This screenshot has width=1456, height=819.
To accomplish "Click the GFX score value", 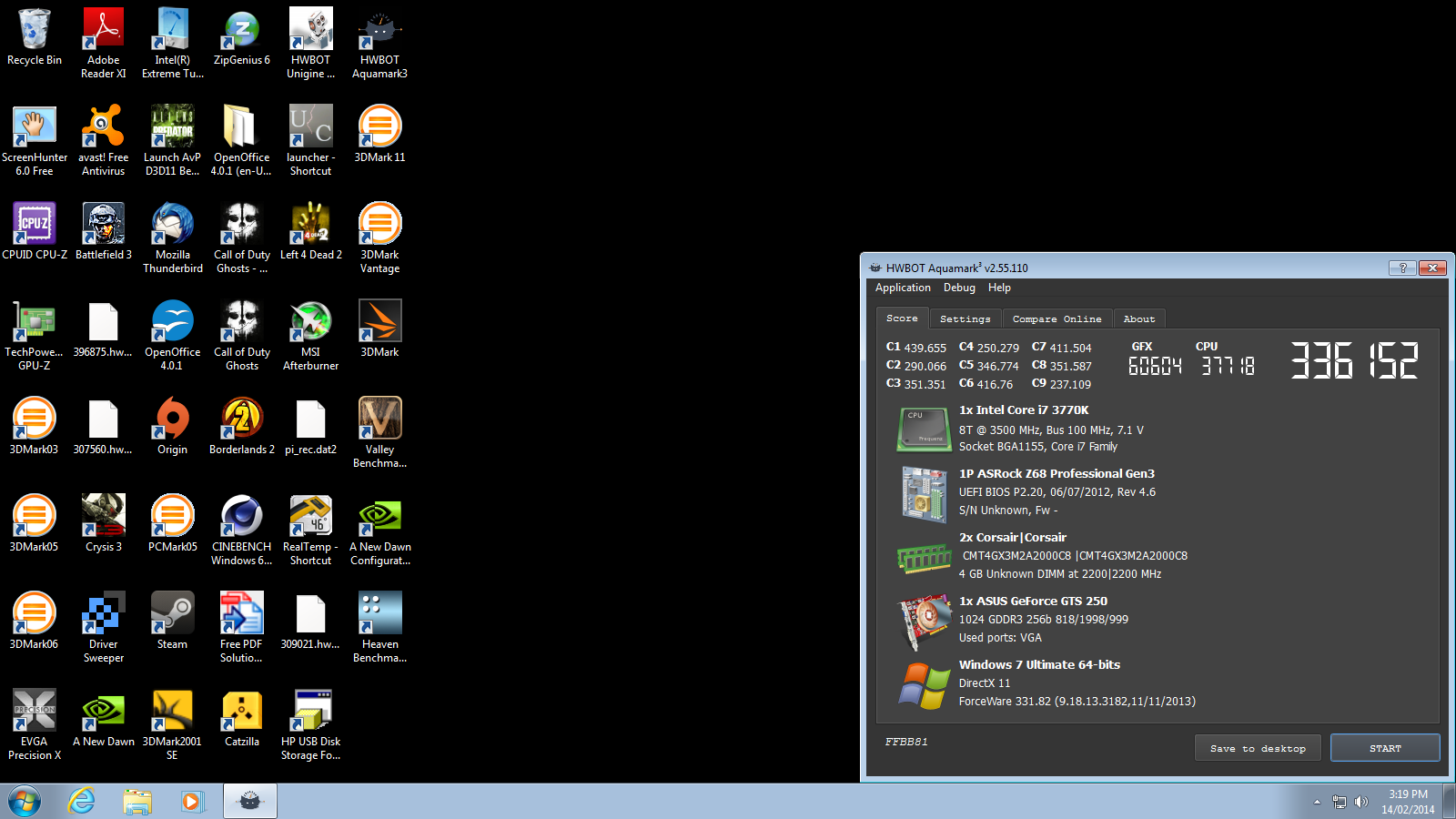I will [1155, 366].
